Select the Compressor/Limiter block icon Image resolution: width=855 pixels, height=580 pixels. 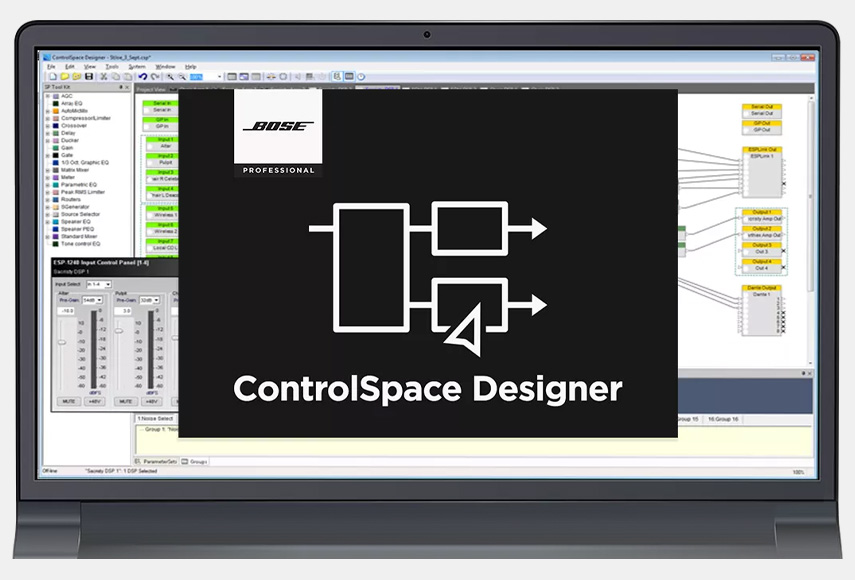(x=56, y=118)
